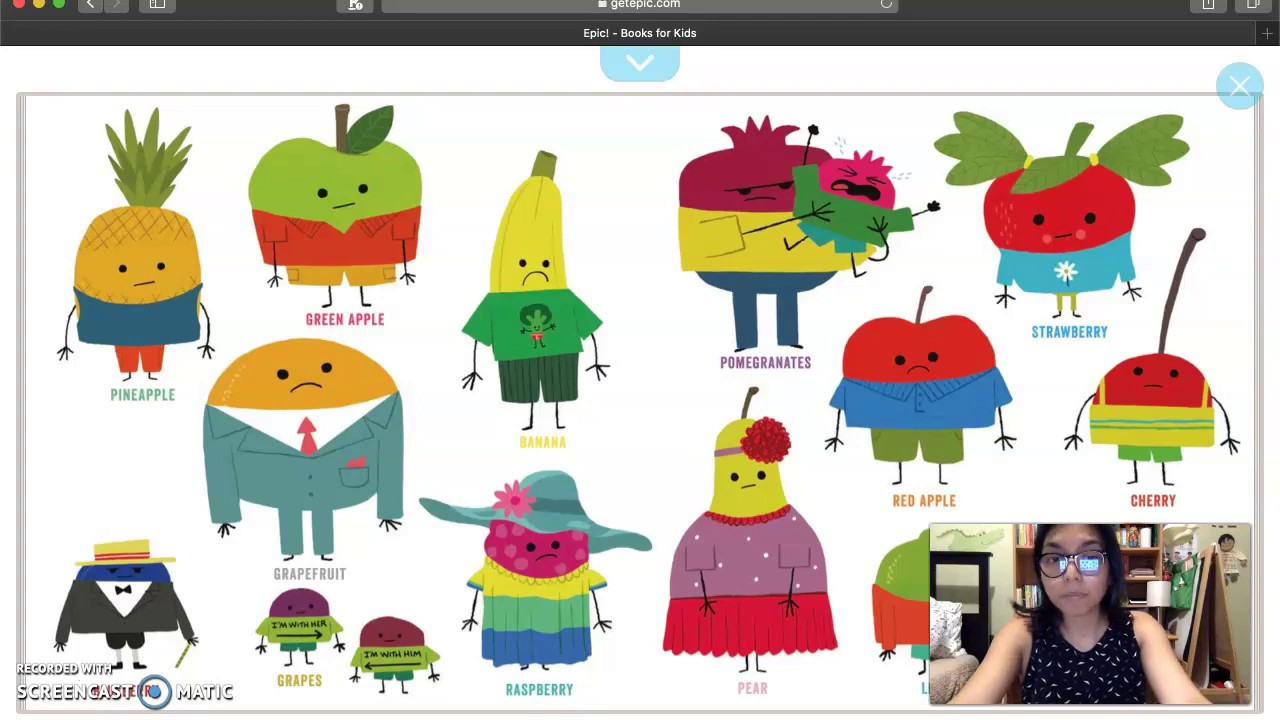The image size is (1280, 720).
Task: Click the GRAPEFRUIT label
Action: coord(310,574)
